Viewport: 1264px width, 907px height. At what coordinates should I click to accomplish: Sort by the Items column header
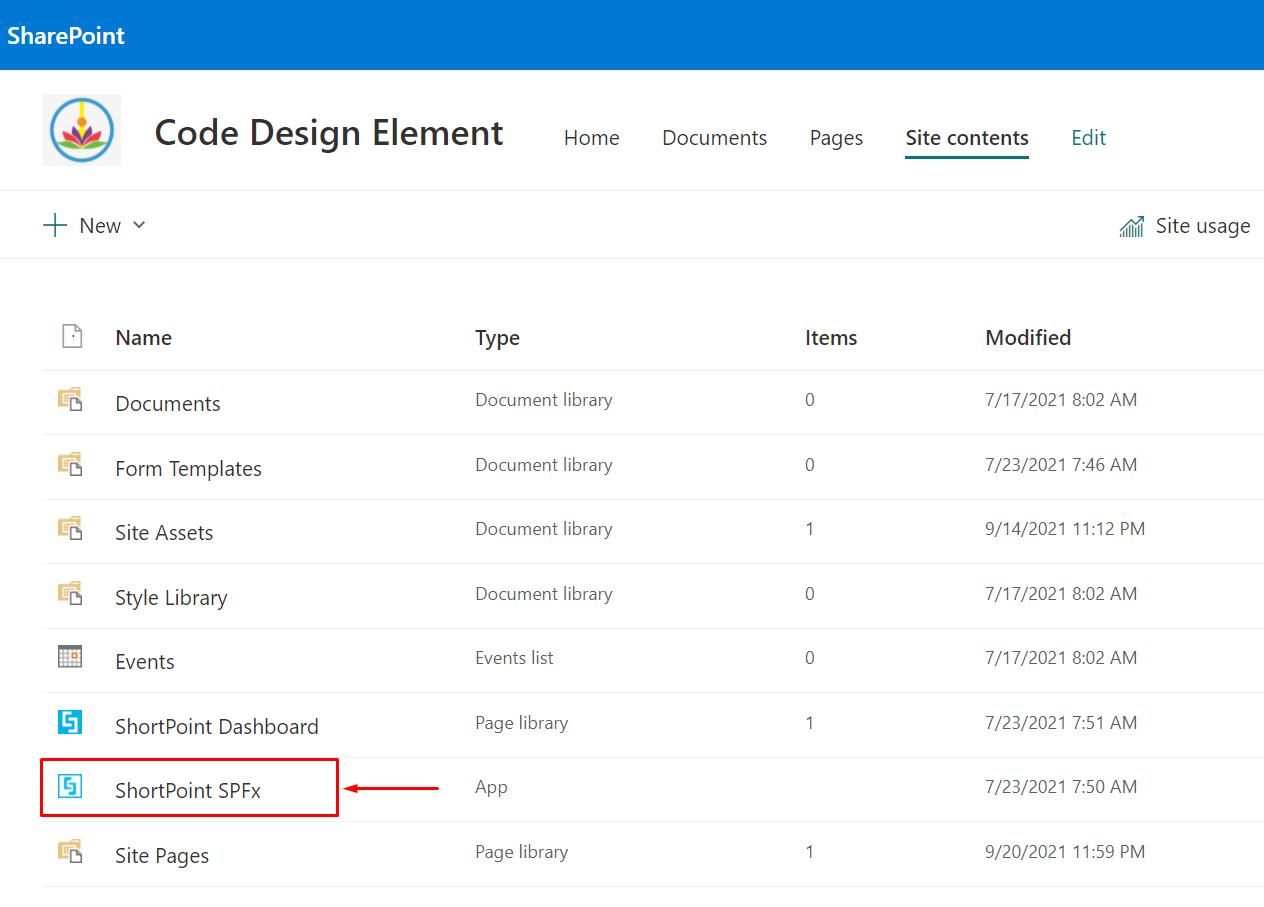click(831, 338)
